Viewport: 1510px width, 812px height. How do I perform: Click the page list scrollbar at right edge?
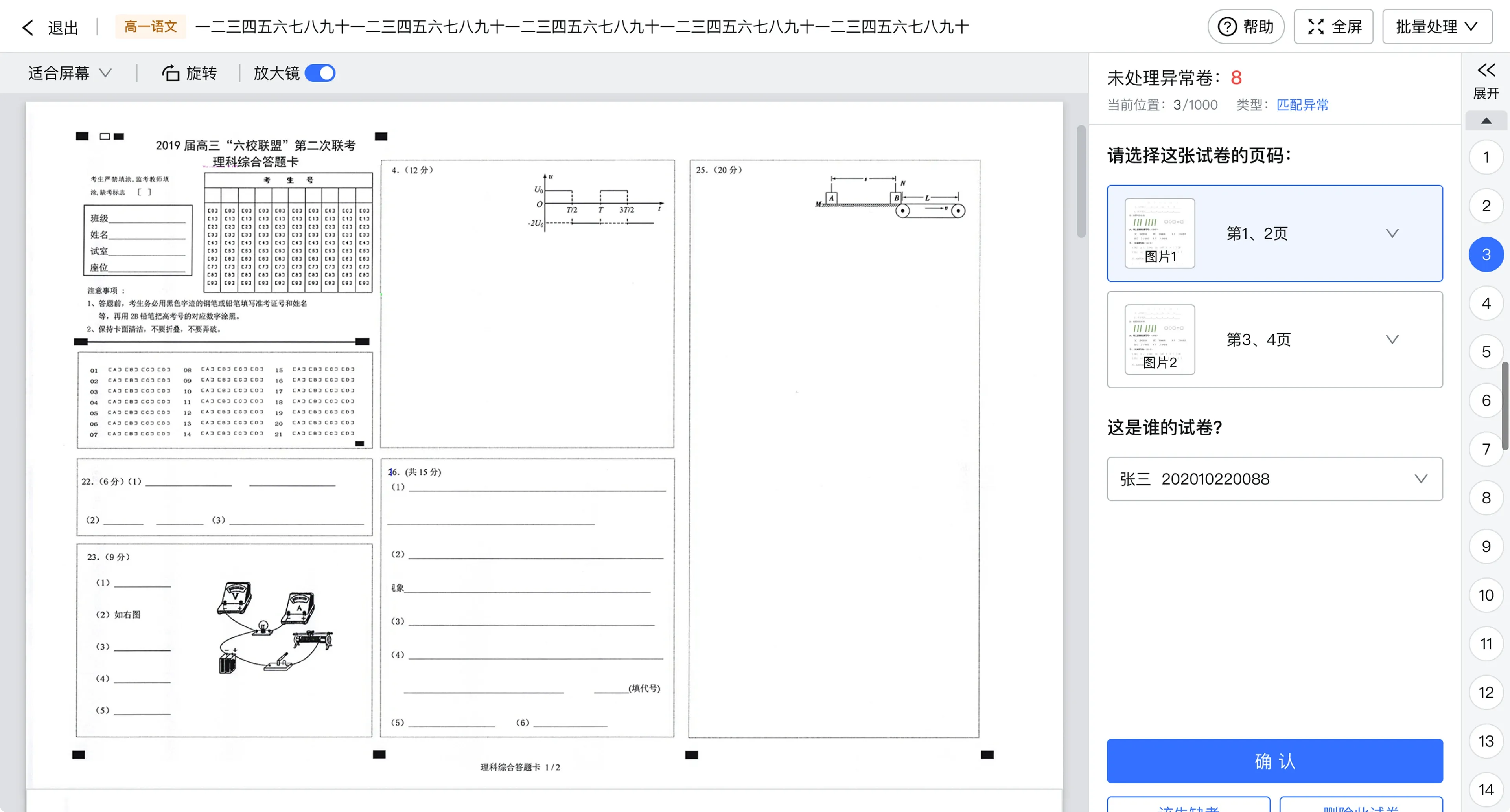(x=1505, y=406)
